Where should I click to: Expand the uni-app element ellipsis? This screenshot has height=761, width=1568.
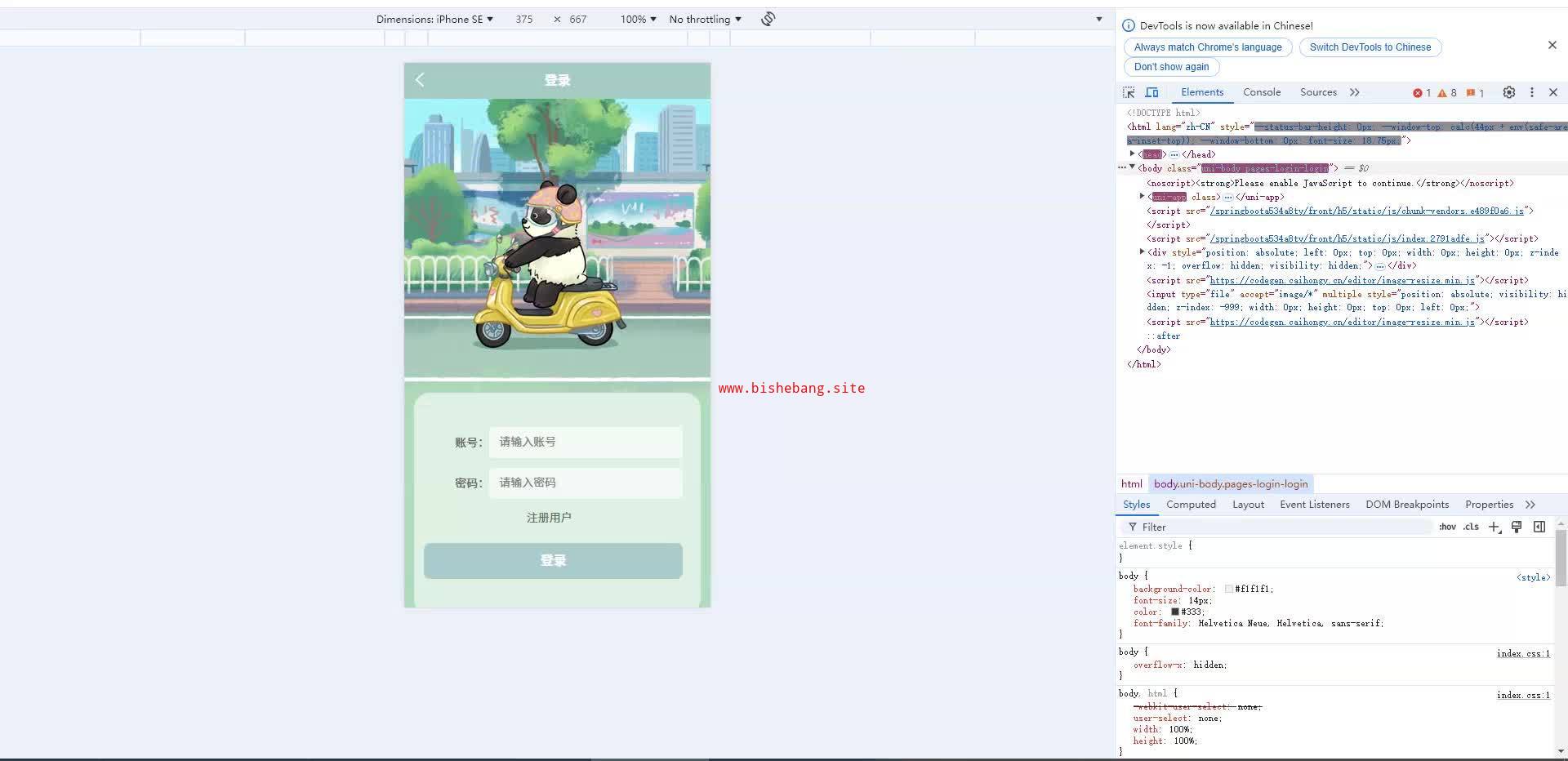tap(1227, 197)
